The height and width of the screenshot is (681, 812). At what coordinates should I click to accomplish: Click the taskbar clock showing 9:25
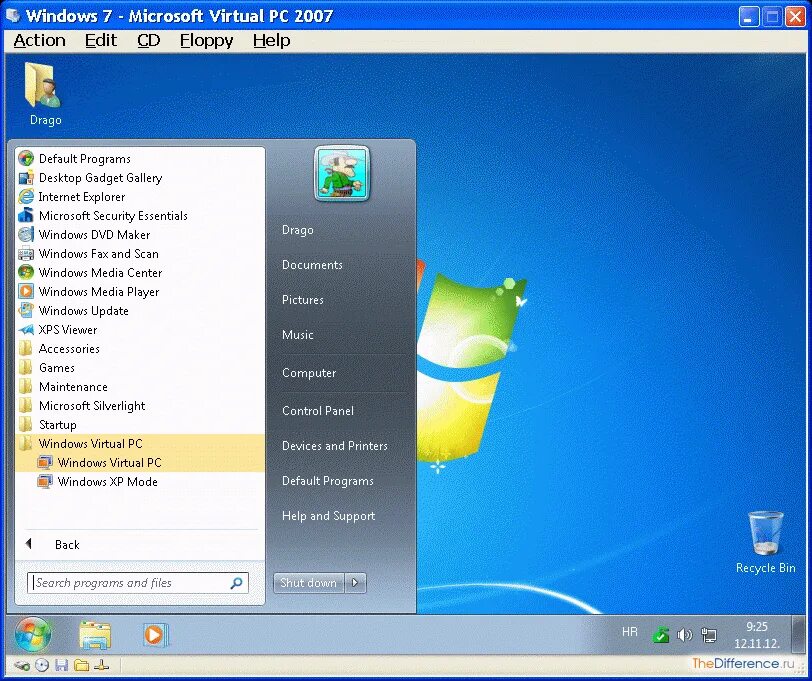(757, 635)
